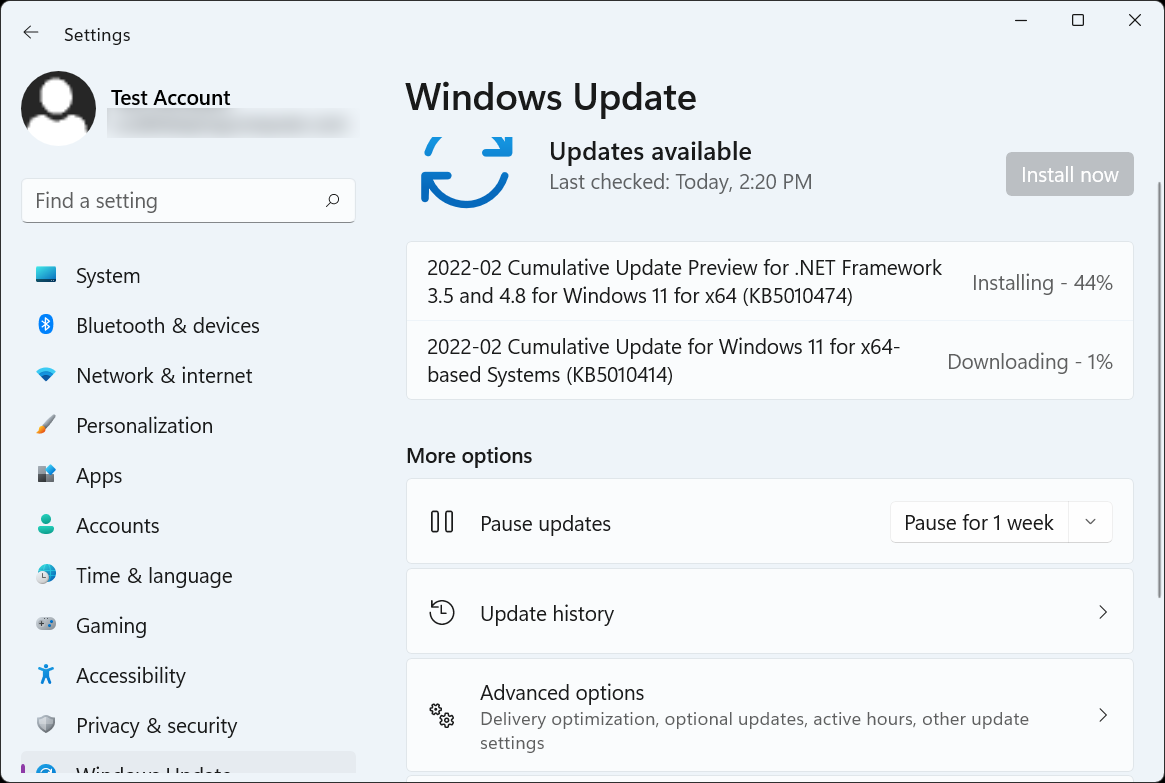
Task: Click the Privacy & security shield icon
Action: [46, 724]
